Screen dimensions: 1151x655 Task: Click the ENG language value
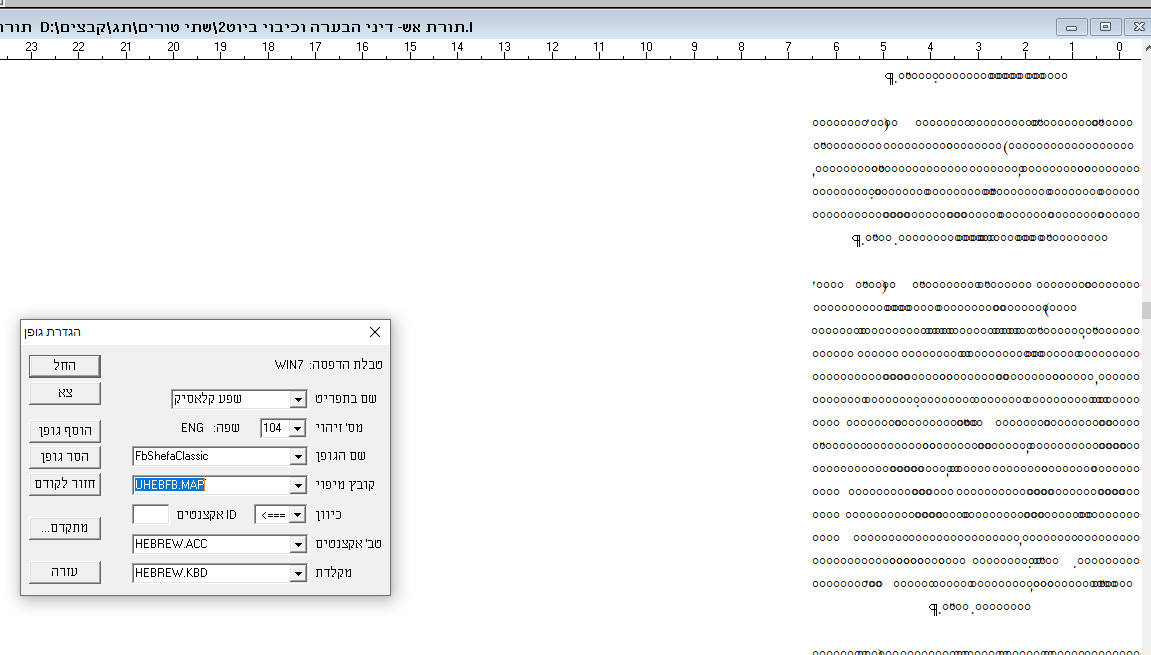192,428
